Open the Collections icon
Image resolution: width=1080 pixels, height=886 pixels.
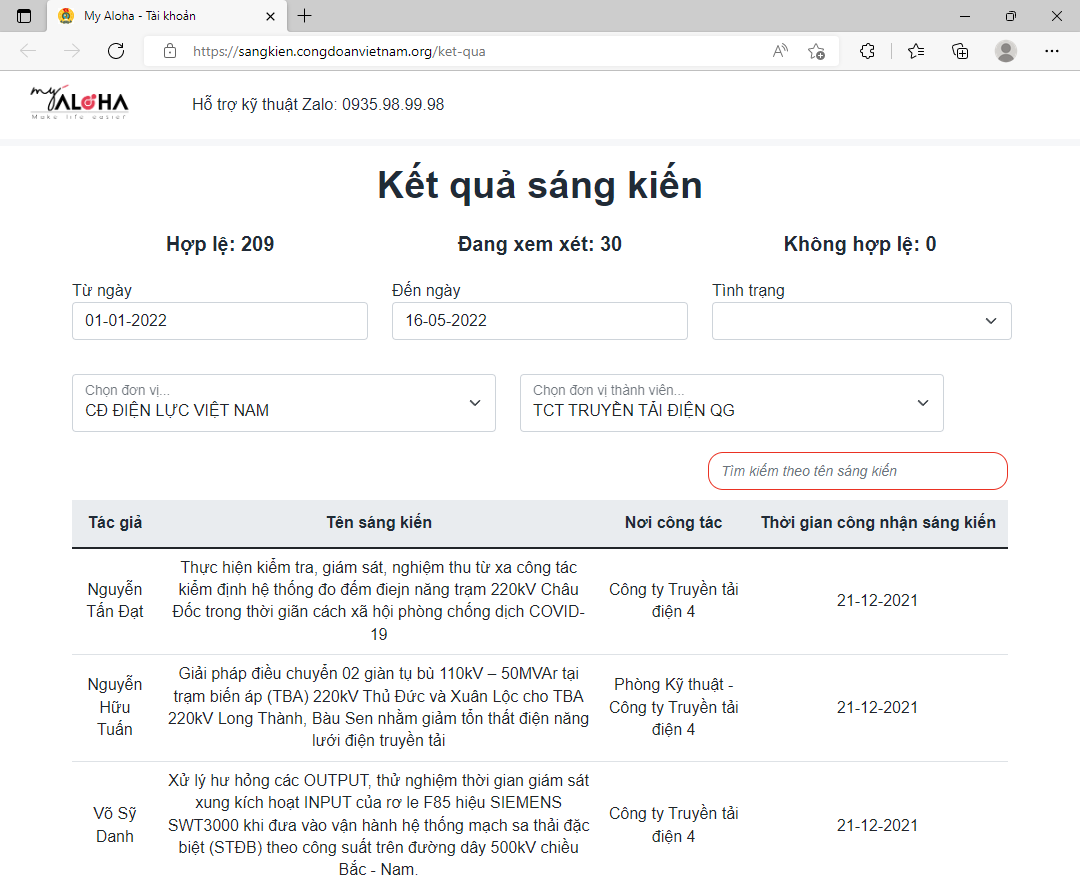(x=960, y=51)
